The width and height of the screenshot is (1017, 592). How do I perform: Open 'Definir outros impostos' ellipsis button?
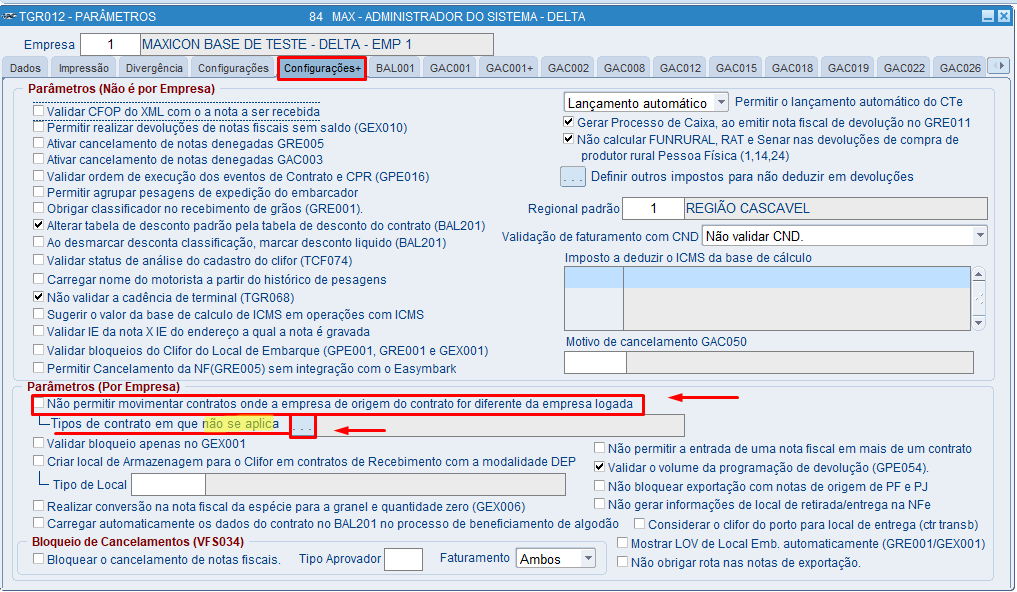pos(573,177)
